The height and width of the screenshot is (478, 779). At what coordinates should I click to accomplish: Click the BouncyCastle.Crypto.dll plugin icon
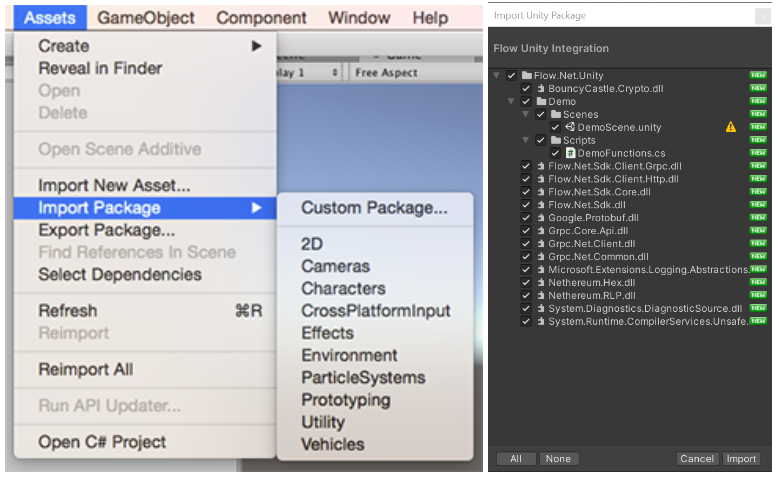(x=541, y=88)
